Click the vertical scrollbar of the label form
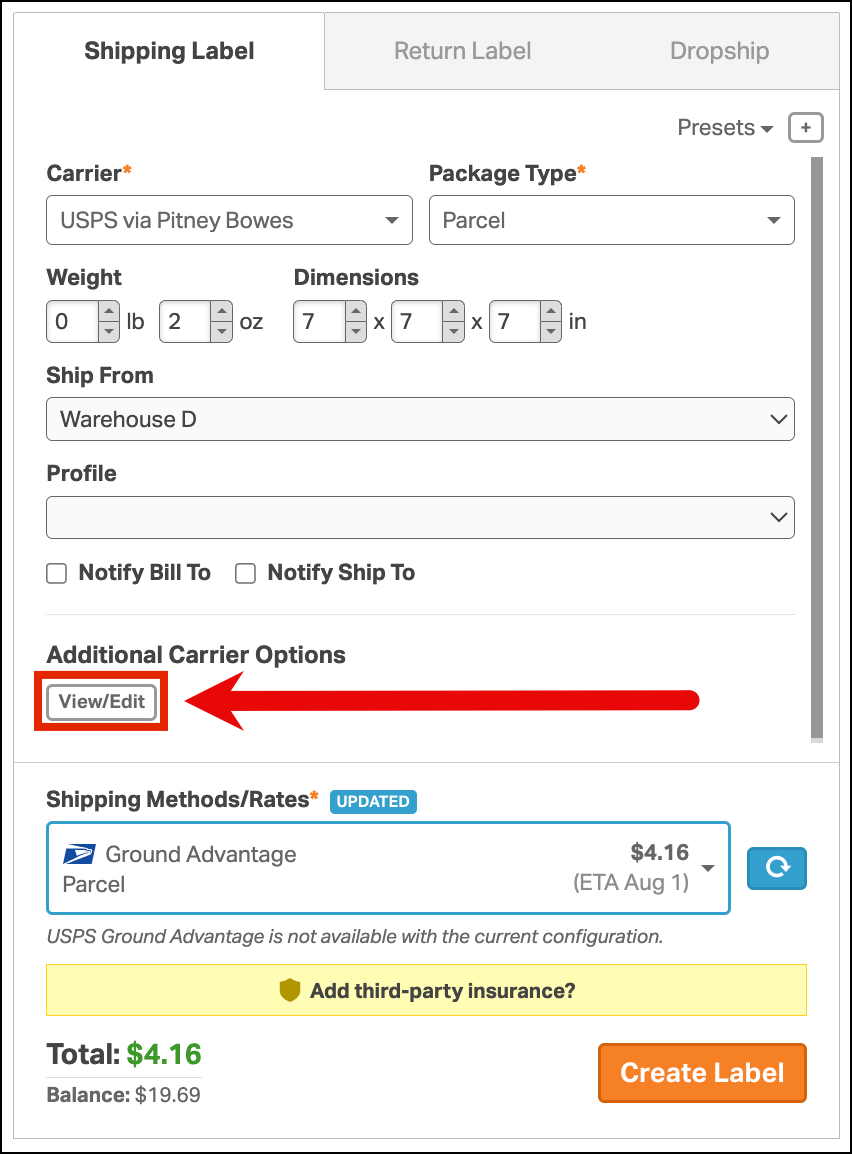852x1154 pixels. pos(817,447)
